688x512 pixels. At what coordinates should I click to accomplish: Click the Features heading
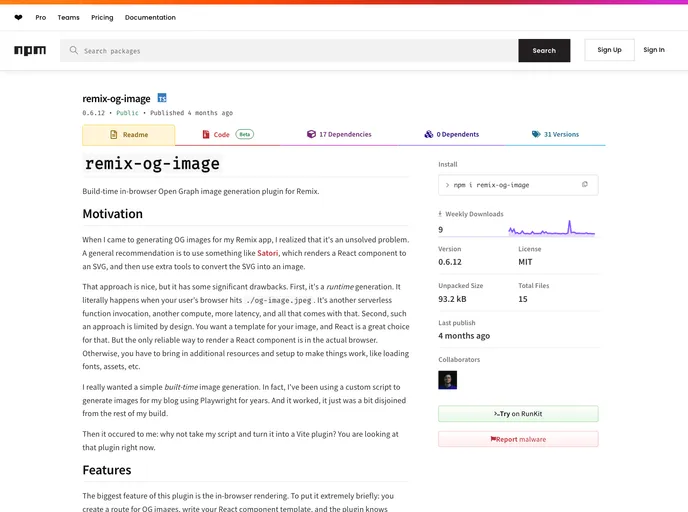(x=107, y=470)
